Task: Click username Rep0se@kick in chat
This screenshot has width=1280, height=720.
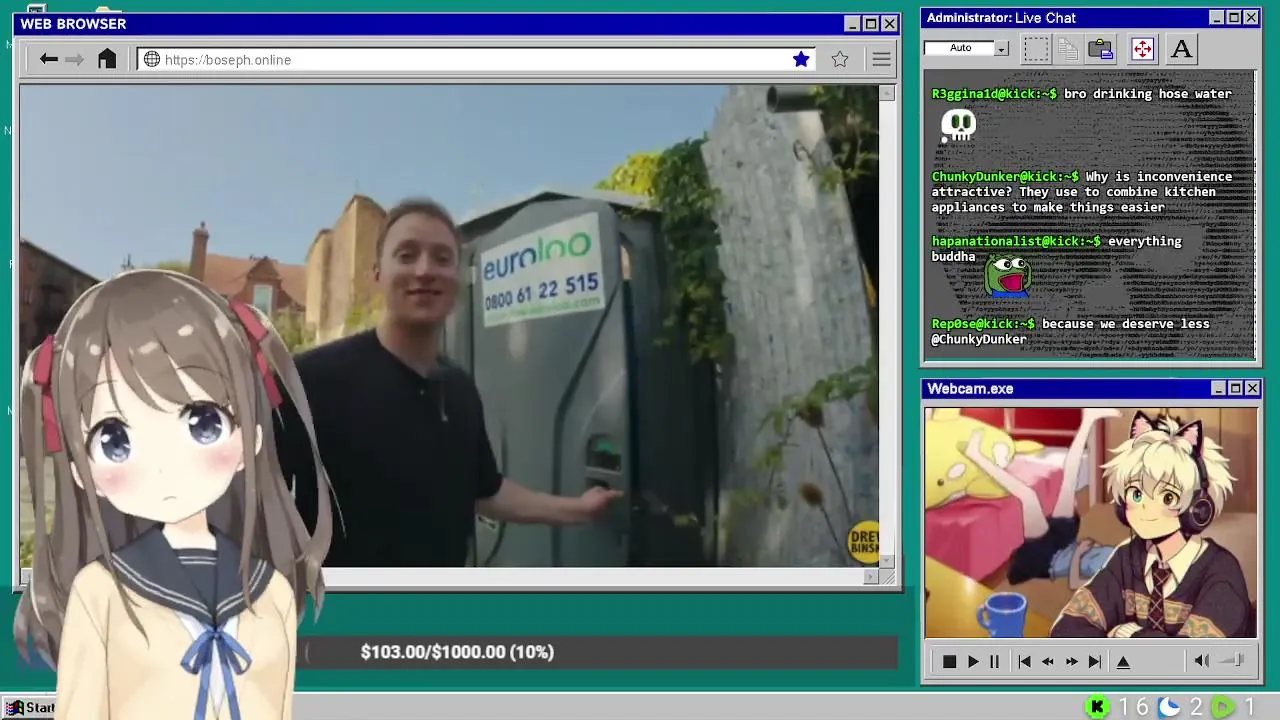Action: pos(983,324)
